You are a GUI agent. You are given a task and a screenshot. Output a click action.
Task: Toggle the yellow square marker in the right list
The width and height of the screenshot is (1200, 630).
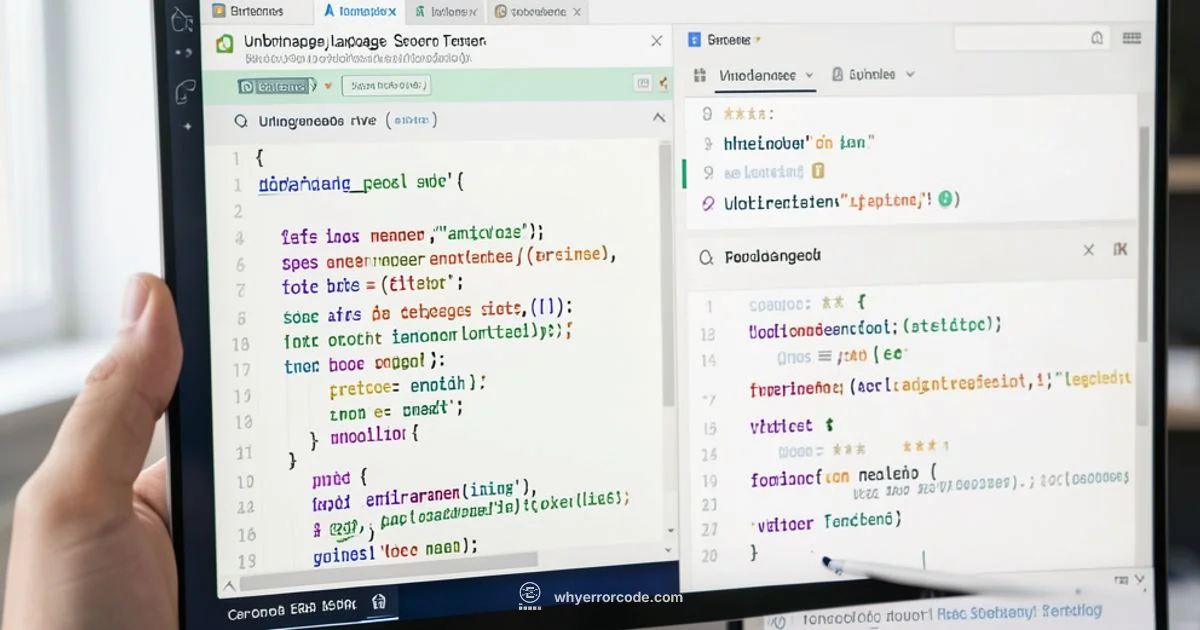point(818,171)
